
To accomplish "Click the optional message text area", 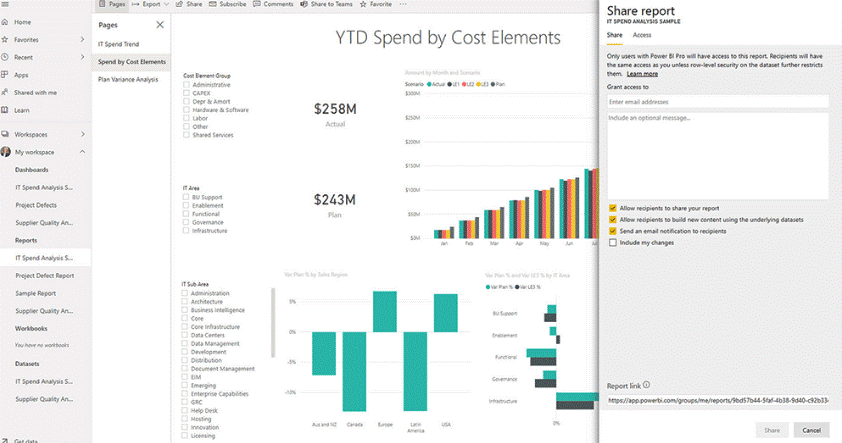I will point(718,156).
